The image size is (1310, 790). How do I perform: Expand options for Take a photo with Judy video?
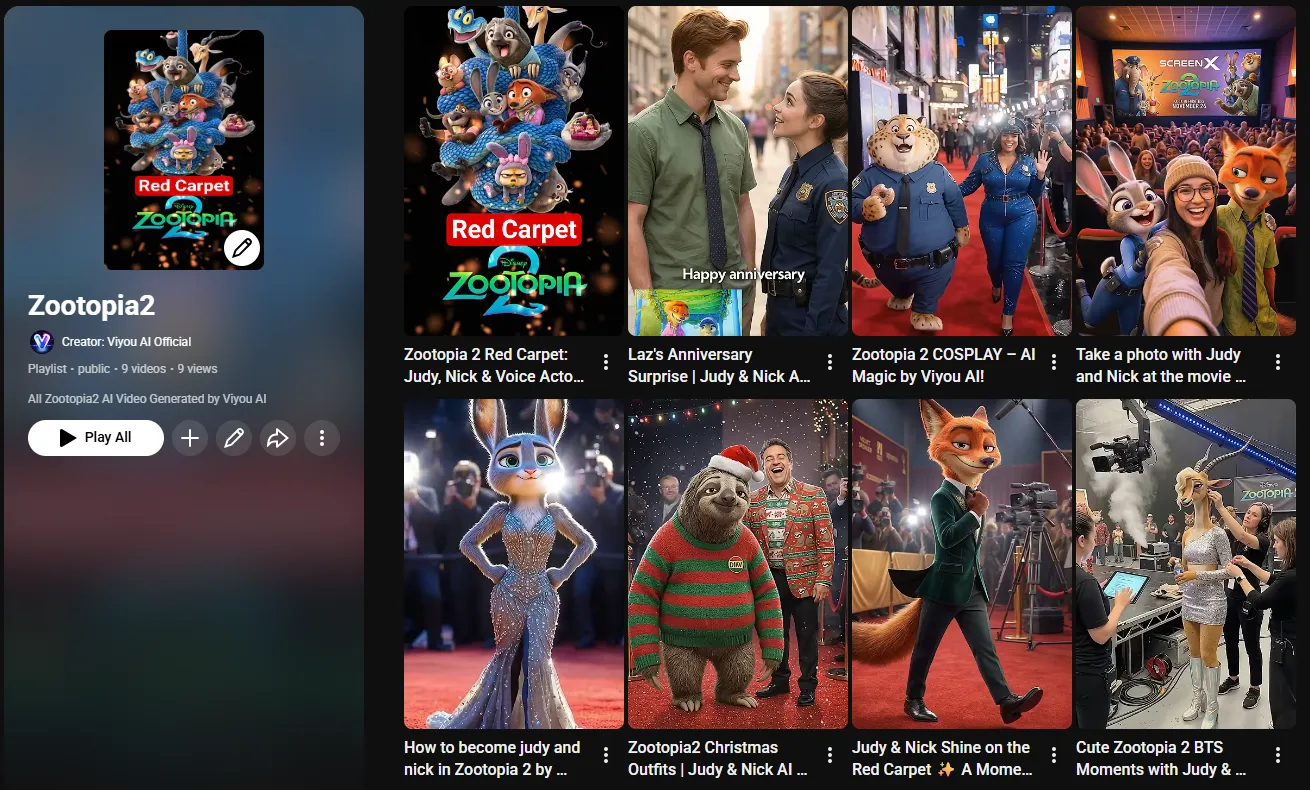point(1277,361)
